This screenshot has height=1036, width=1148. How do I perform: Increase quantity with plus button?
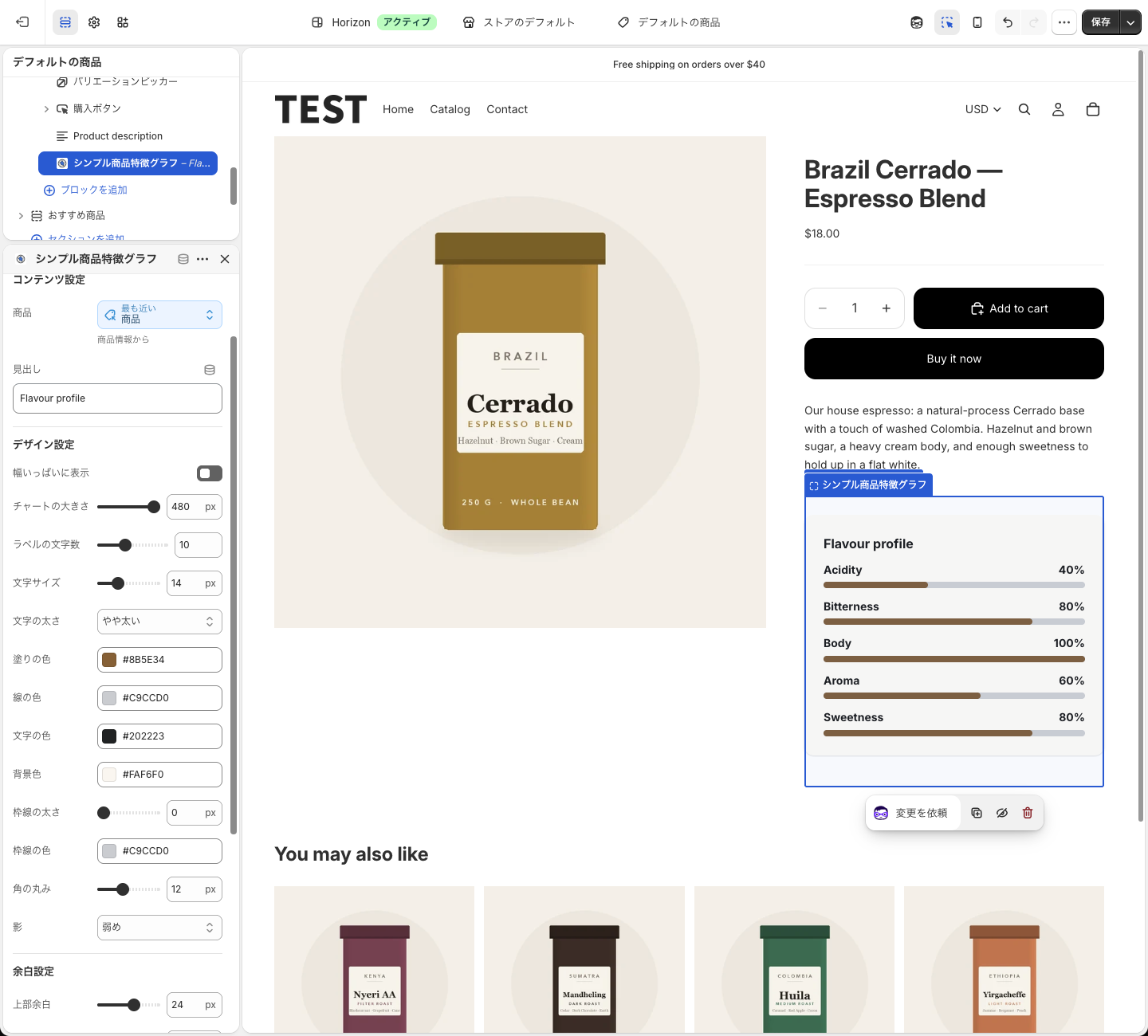pyautogui.click(x=886, y=308)
